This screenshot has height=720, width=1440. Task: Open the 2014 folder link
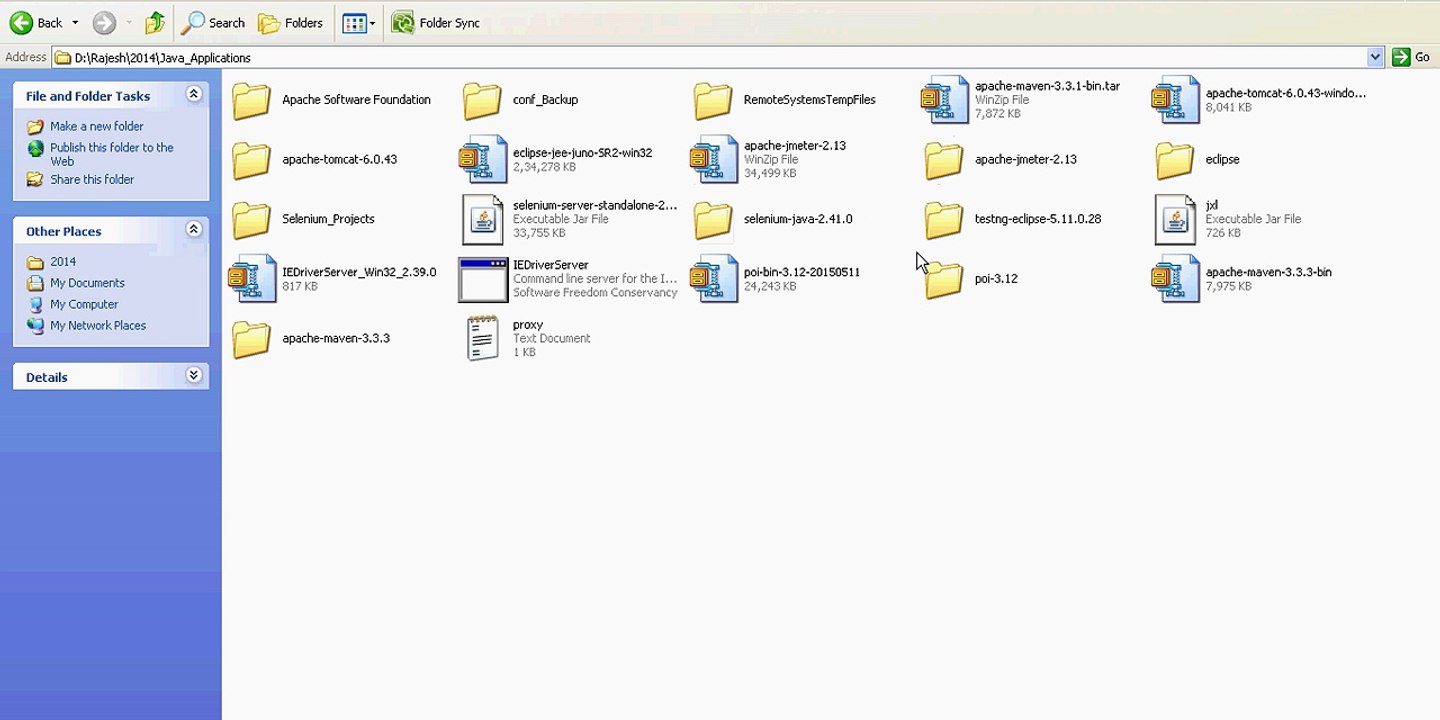[63, 262]
